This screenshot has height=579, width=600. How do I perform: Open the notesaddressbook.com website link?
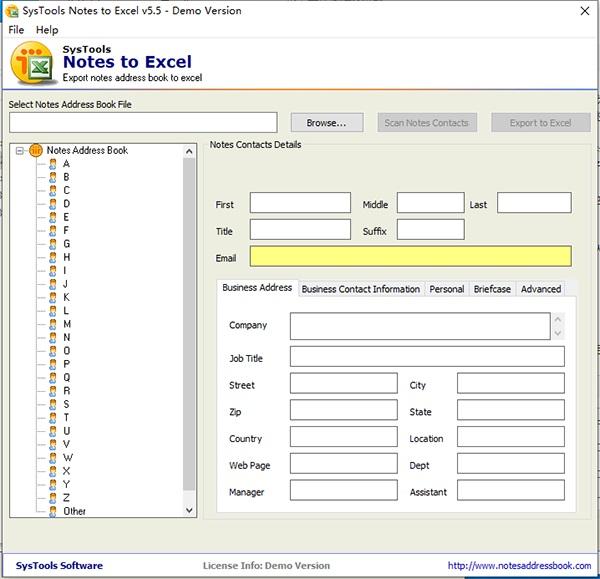[x=518, y=566]
